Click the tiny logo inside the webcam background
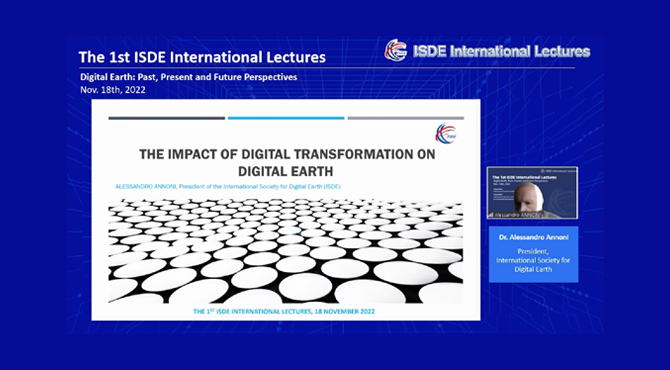 click(x=542, y=171)
